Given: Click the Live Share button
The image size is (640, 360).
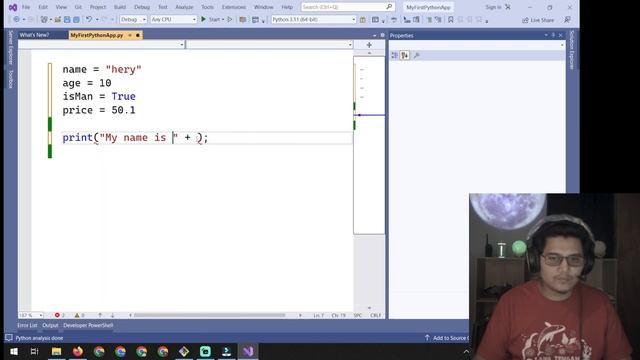Looking at the screenshot, I should coord(538,20).
